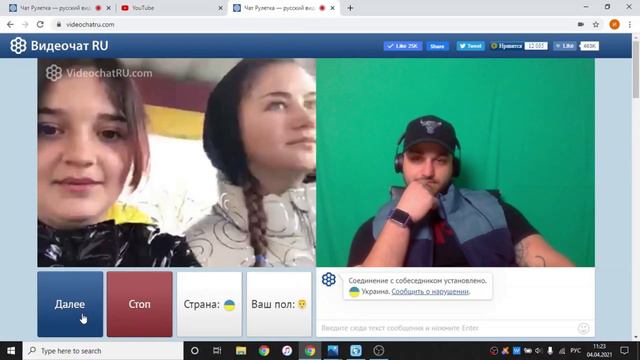
Task: Click the Type here to search box
Action: (103, 351)
